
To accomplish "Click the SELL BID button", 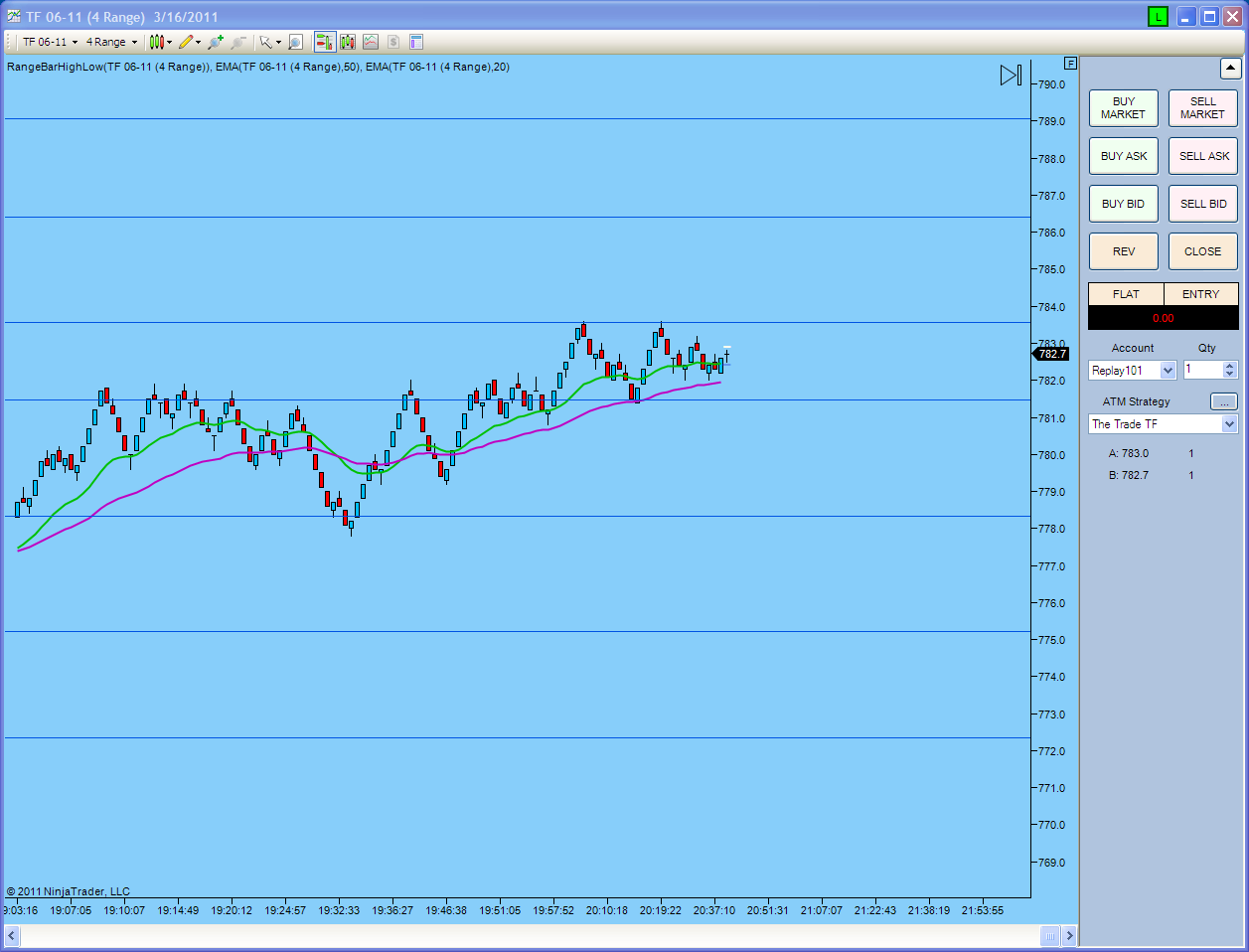I will coord(1203,204).
